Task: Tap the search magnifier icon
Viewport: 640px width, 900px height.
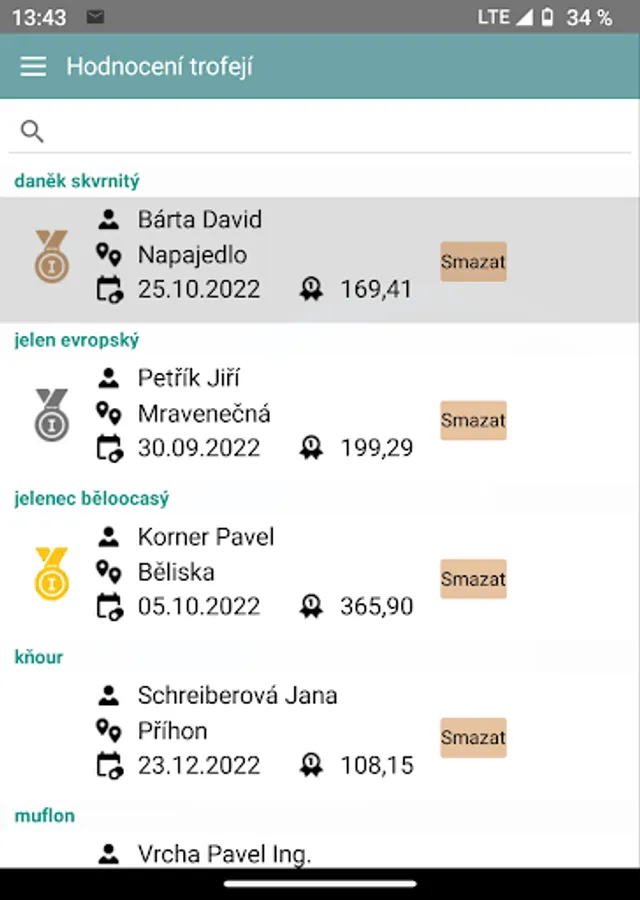Action: 32,131
